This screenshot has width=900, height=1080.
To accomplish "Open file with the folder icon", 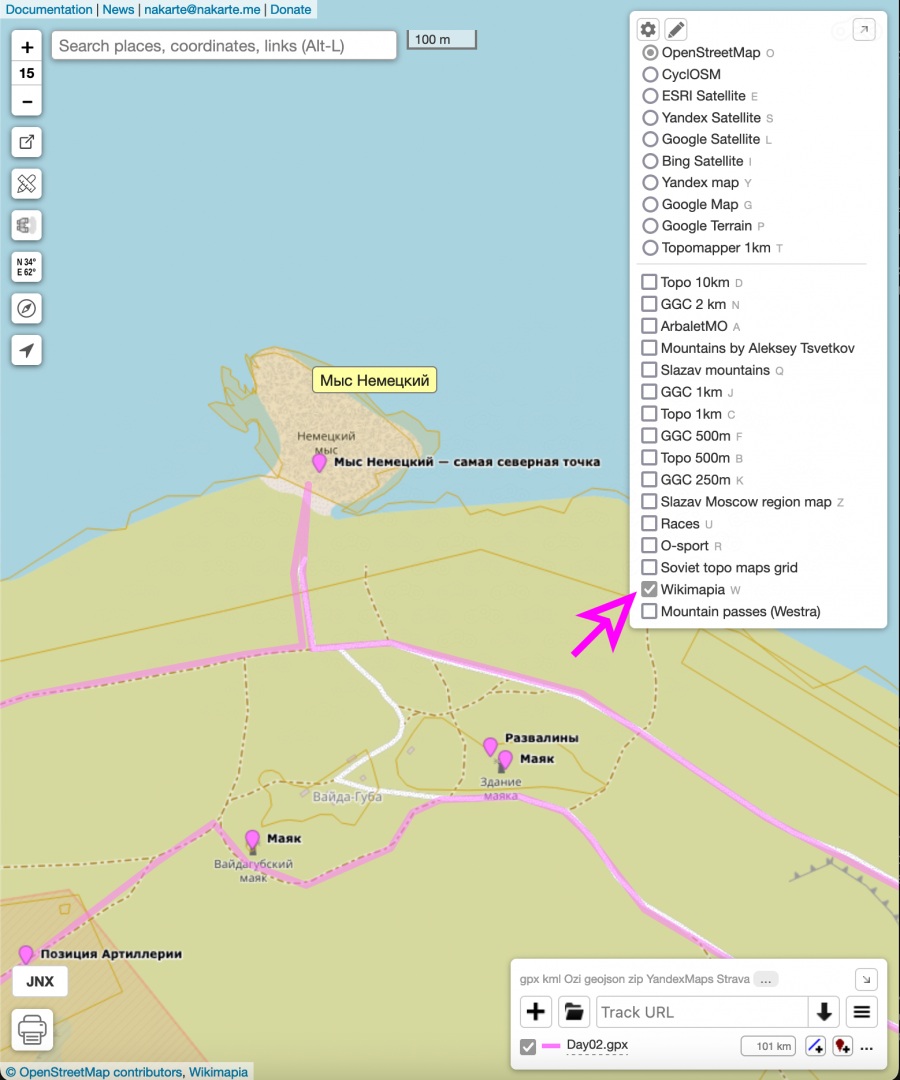I will (573, 1012).
